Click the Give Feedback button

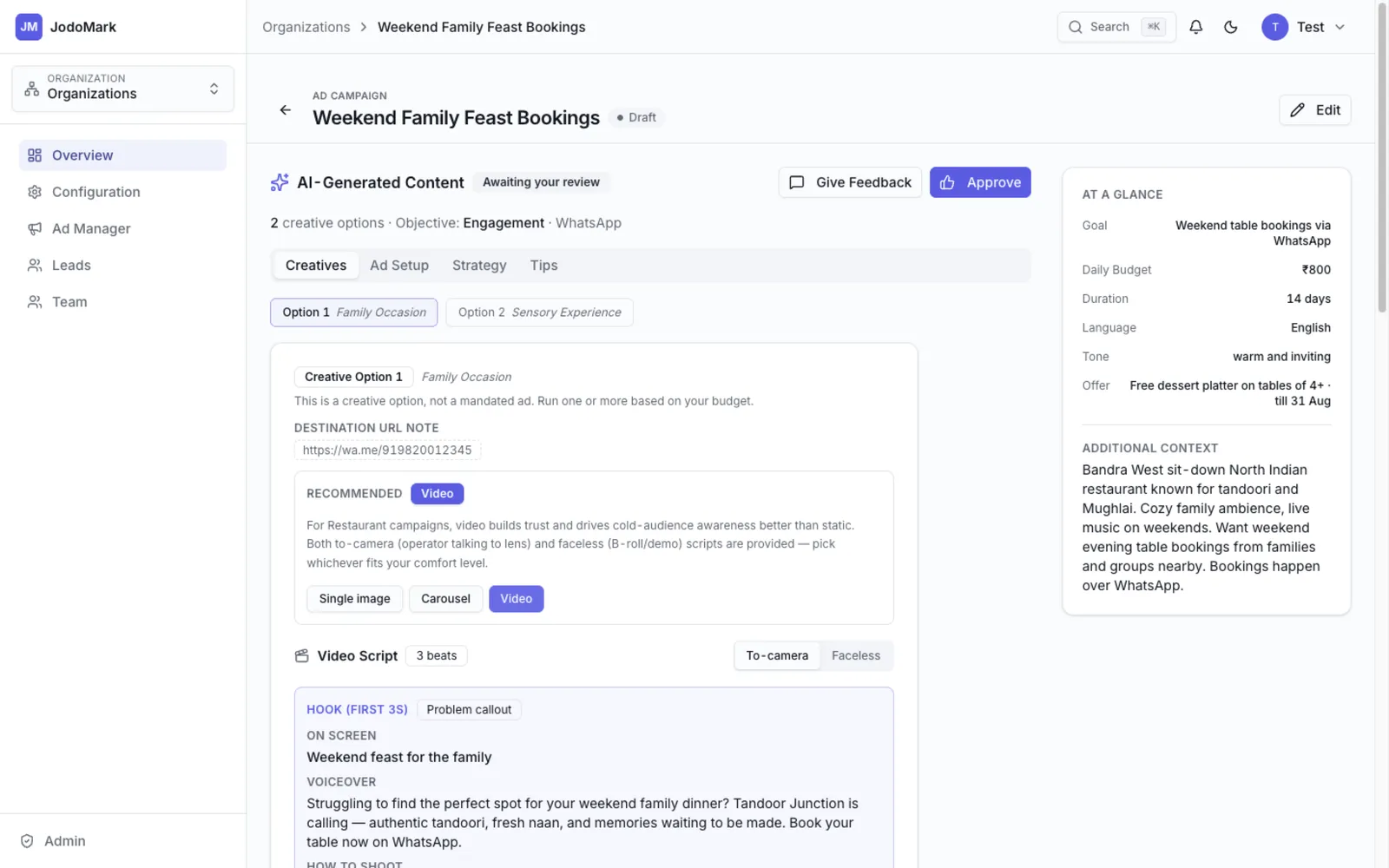coord(850,182)
